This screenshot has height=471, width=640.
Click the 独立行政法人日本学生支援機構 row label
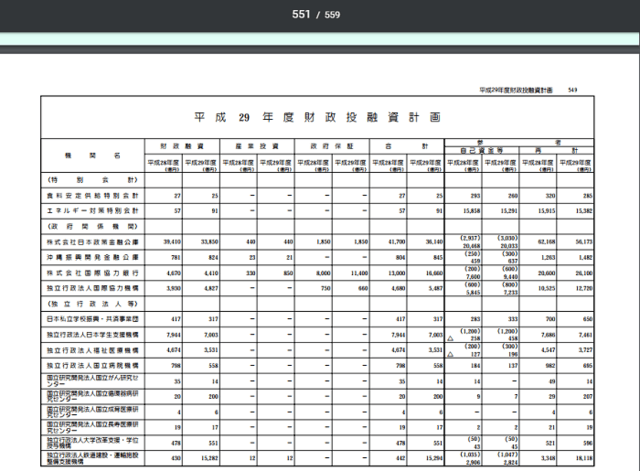click(x=93, y=335)
